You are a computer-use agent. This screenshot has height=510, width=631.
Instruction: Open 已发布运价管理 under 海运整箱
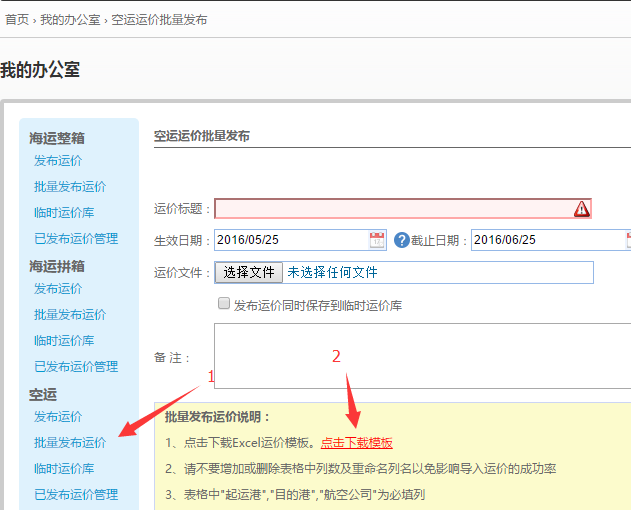(76, 239)
